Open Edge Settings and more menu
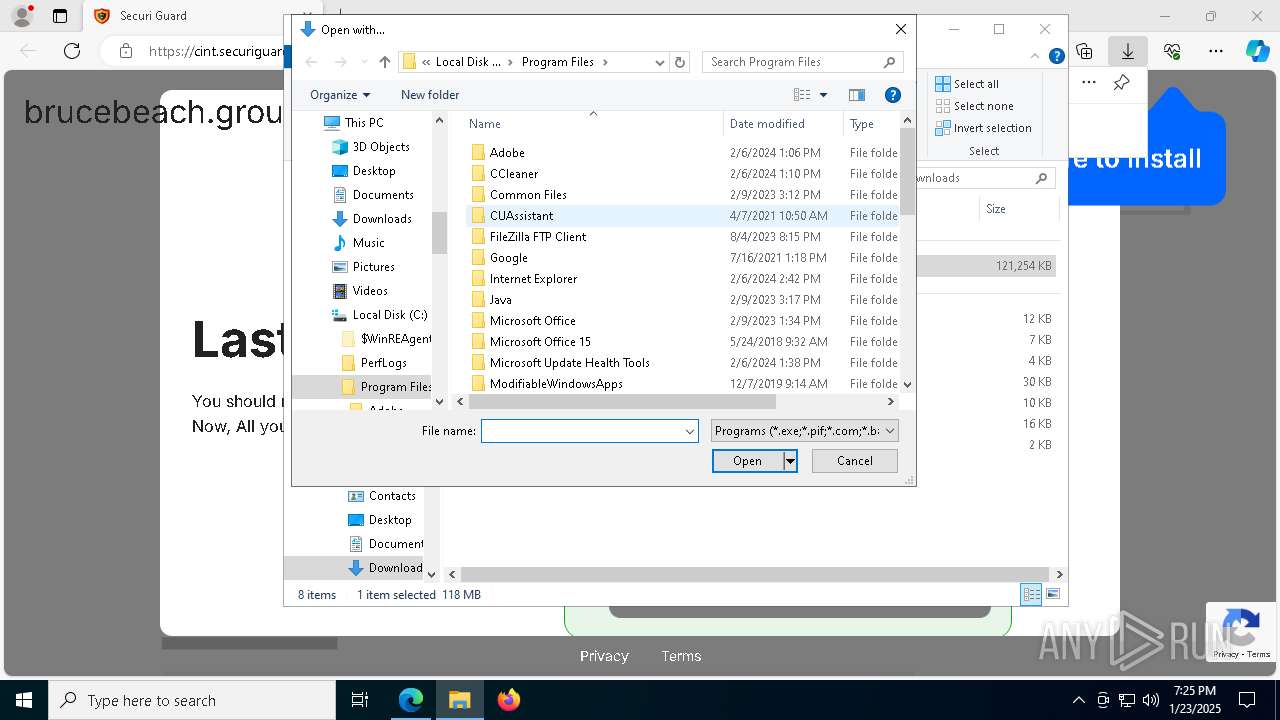Image resolution: width=1280 pixels, height=720 pixels. (1216, 51)
